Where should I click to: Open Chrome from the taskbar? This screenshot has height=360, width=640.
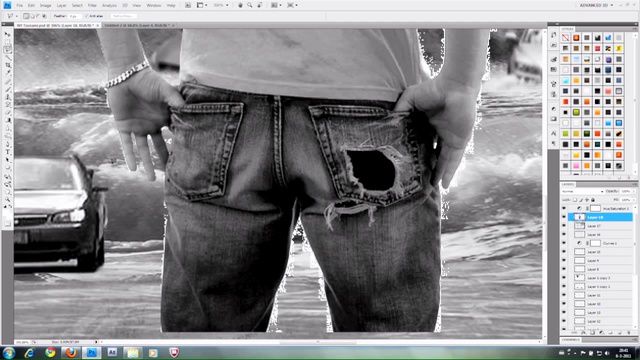pos(50,352)
